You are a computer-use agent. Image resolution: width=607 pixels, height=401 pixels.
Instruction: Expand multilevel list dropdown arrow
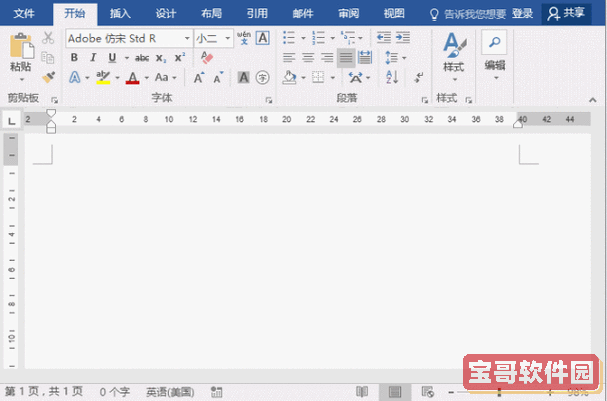[360, 38]
